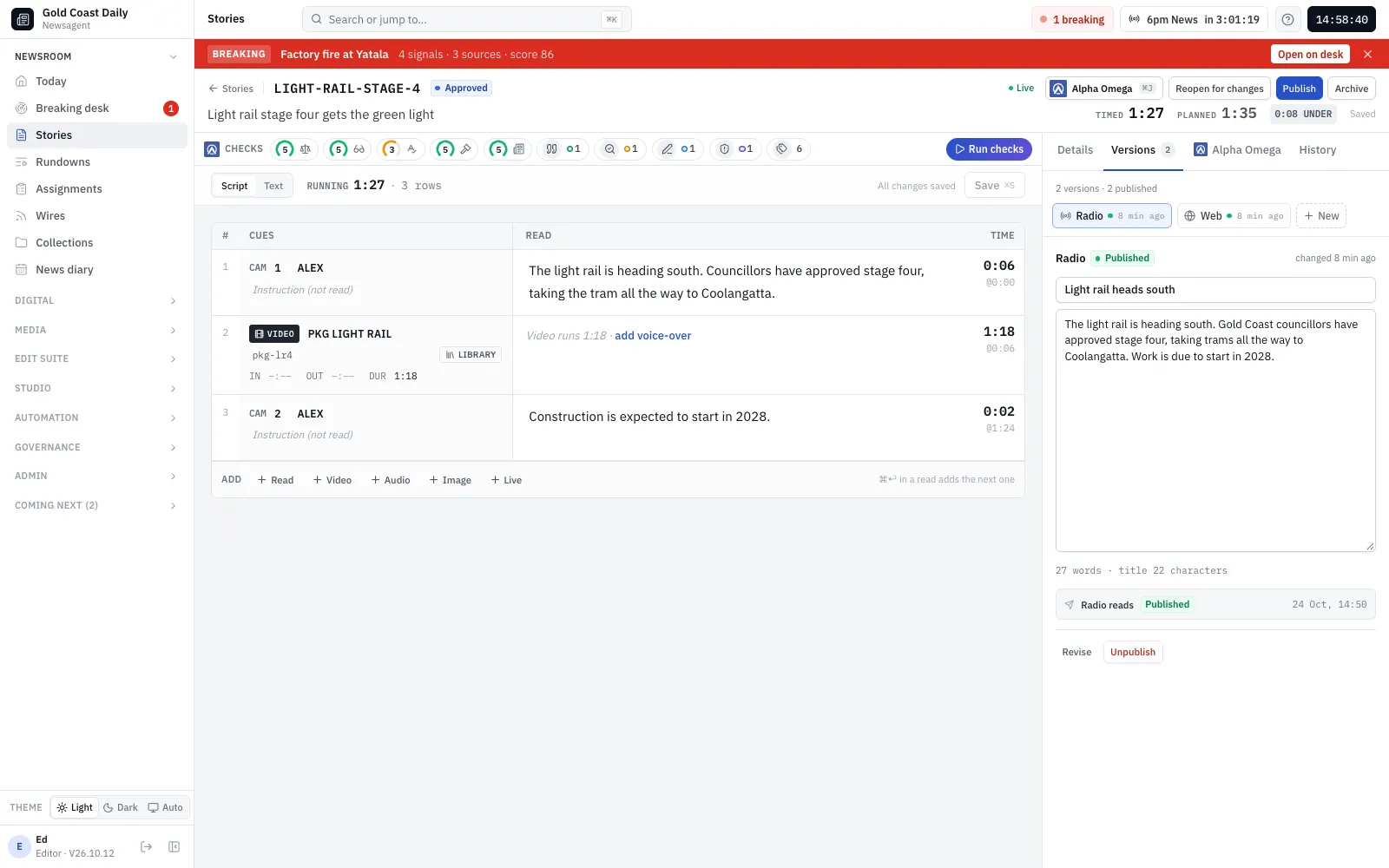The image size is (1389, 868).
Task: Collapse the sidebar with the panel icon
Action: coord(174,847)
